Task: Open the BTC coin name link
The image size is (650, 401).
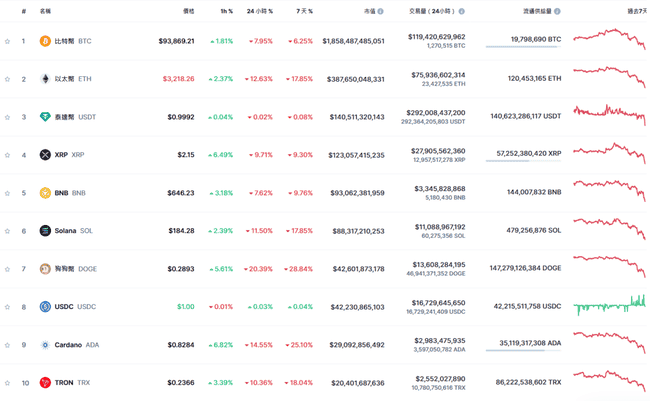Action: pyautogui.click(x=73, y=41)
